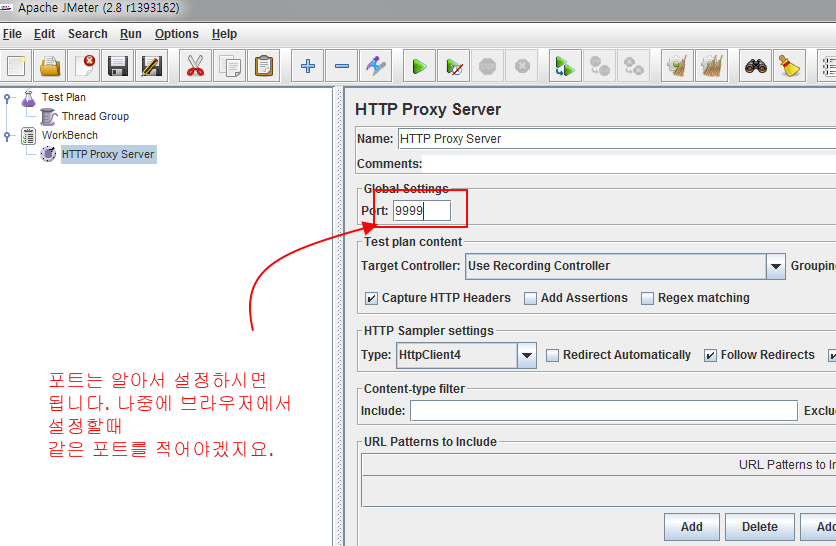Open Target Controller dropdown

[776, 266]
